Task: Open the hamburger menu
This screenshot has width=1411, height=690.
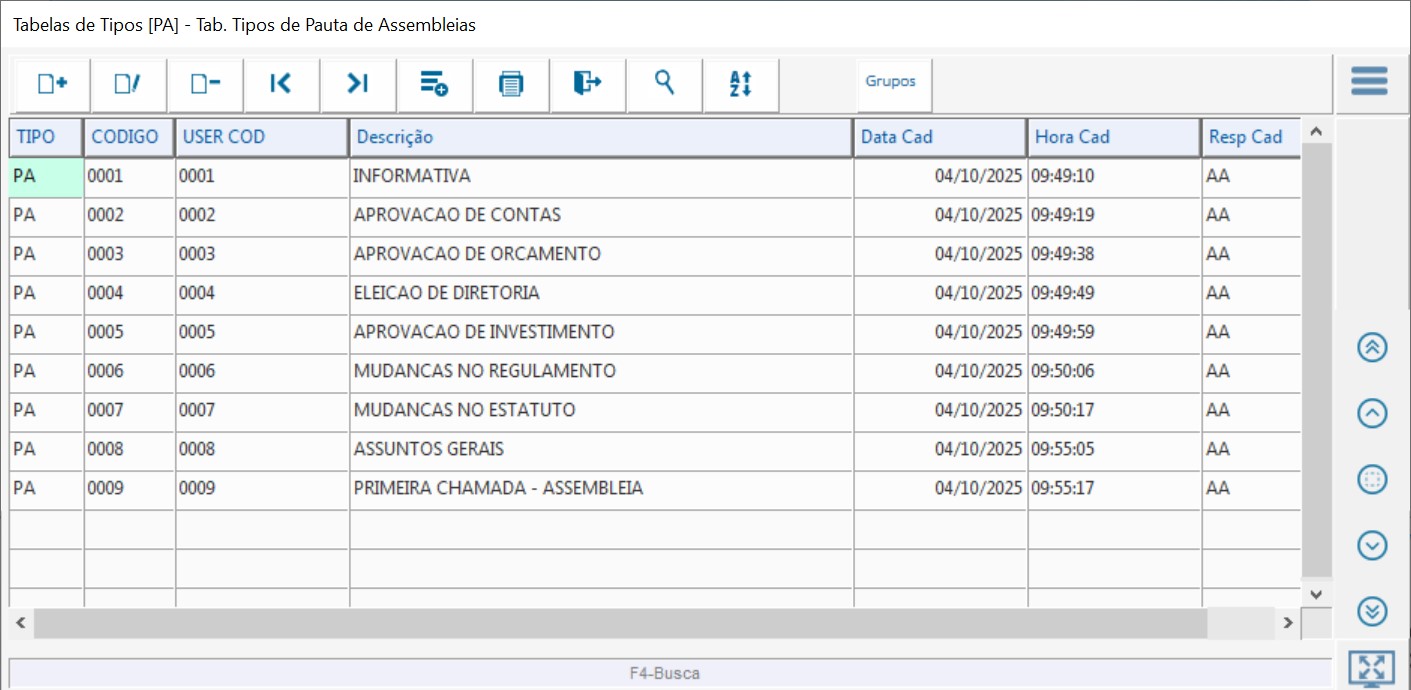Action: pos(1369,81)
